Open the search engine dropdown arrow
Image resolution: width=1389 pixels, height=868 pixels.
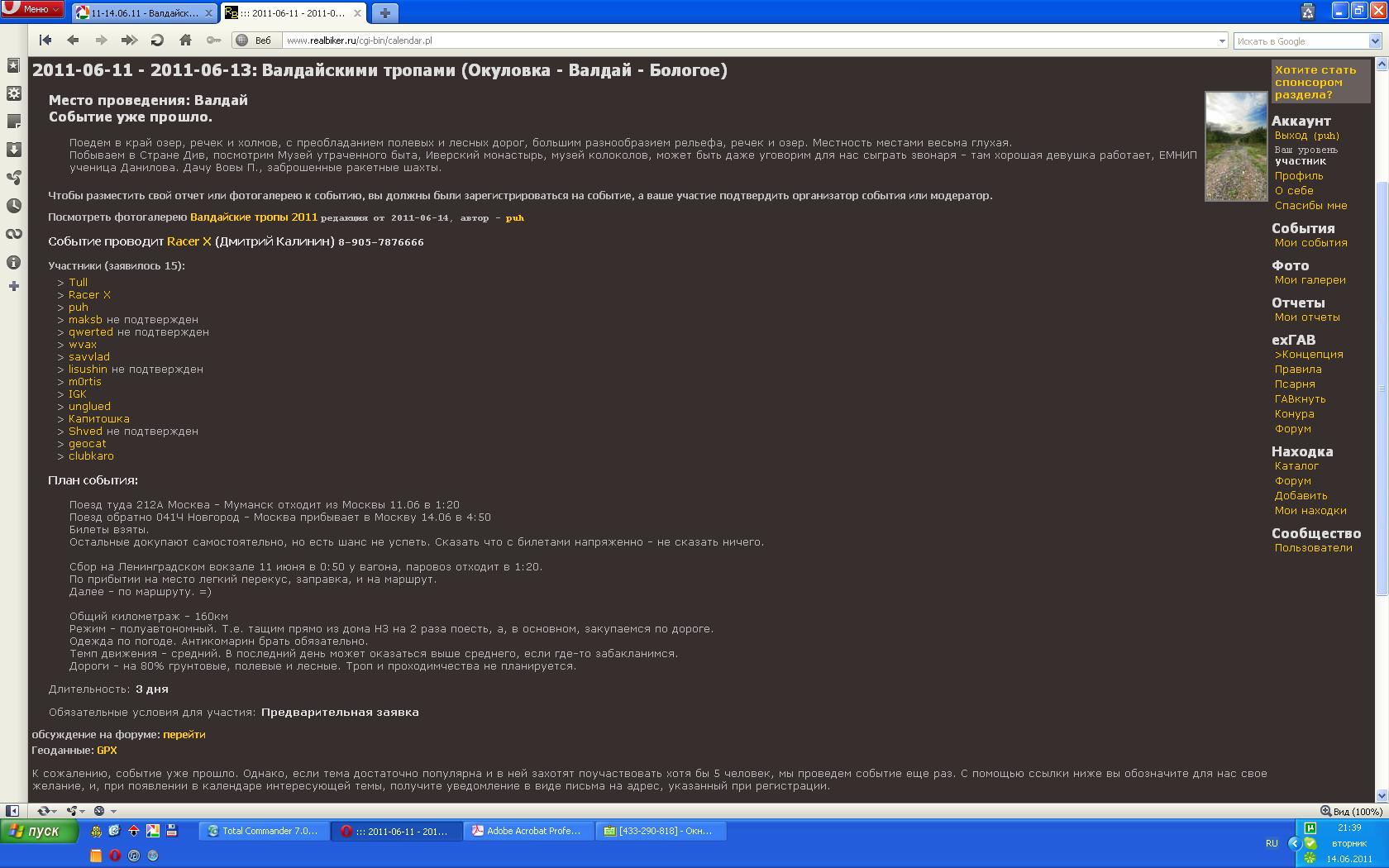click(1375, 41)
